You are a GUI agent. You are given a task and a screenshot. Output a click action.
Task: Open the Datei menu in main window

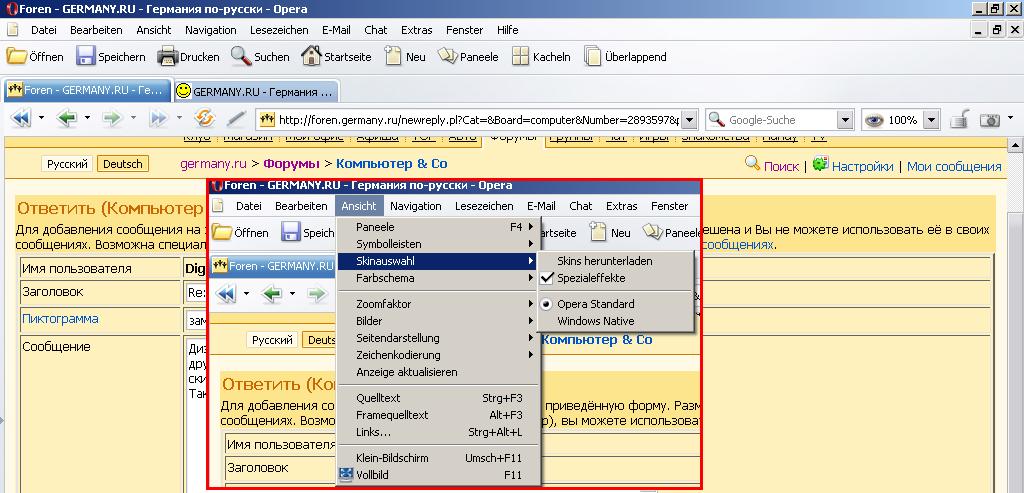[44, 29]
